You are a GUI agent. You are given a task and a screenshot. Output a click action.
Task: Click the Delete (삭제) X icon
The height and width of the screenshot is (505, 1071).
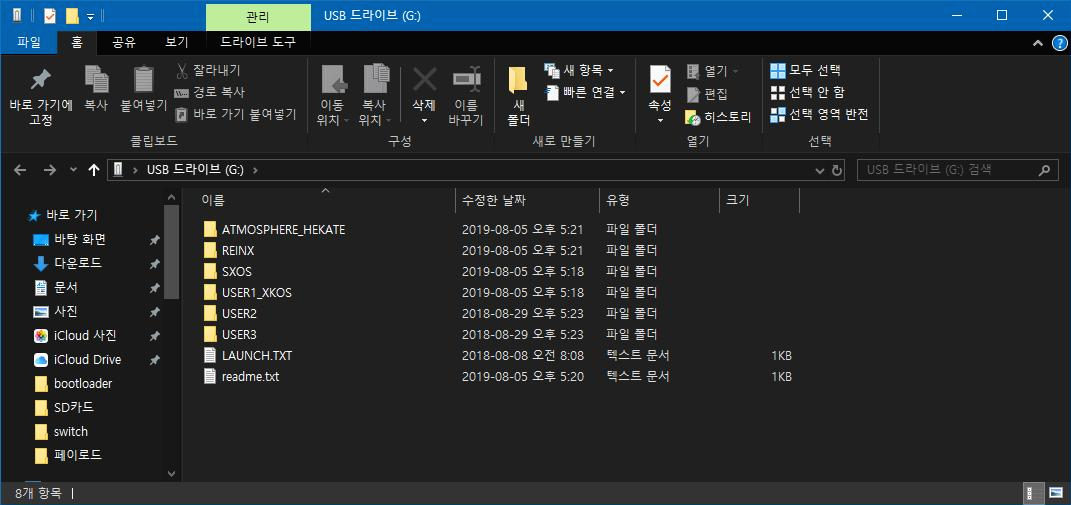click(424, 81)
